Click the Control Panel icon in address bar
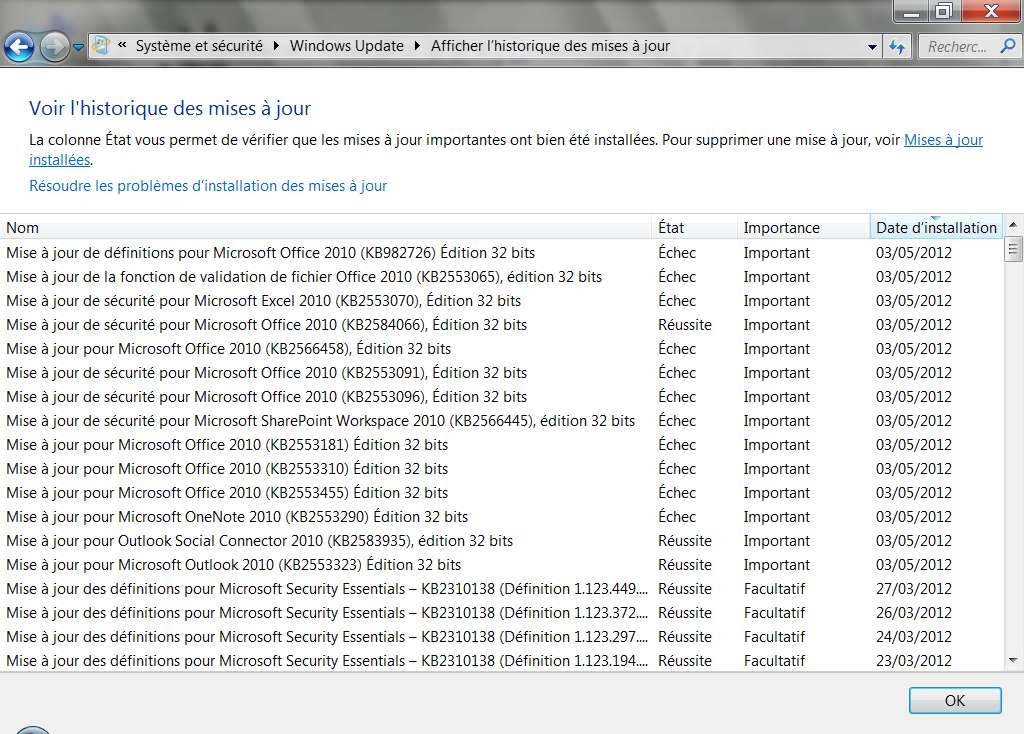 point(100,46)
